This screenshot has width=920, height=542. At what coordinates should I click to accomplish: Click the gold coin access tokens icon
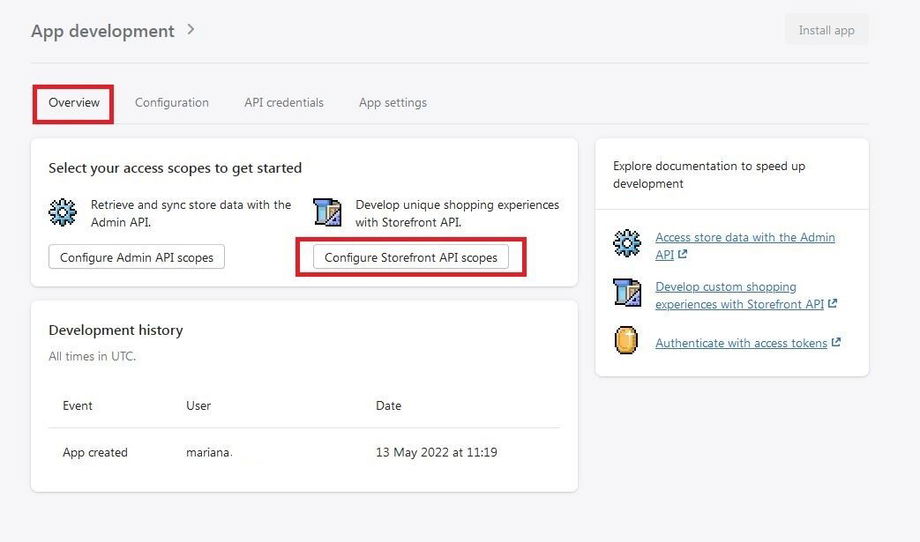[627, 342]
